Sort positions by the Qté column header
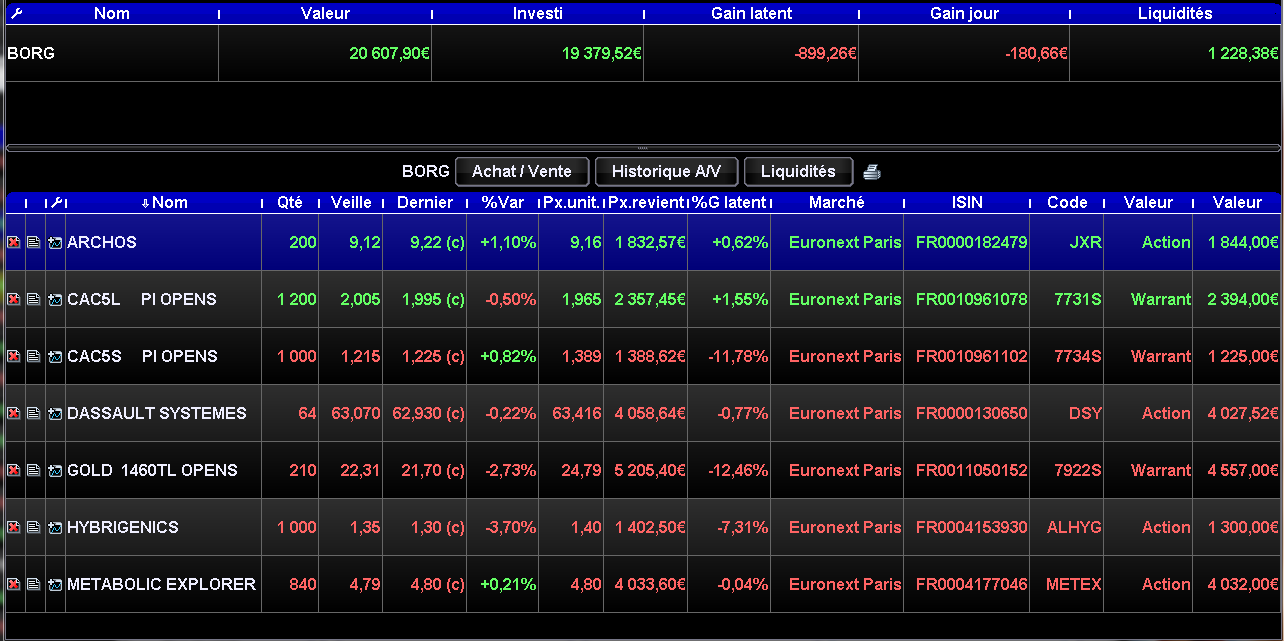The width and height of the screenshot is (1284, 641). (x=290, y=202)
